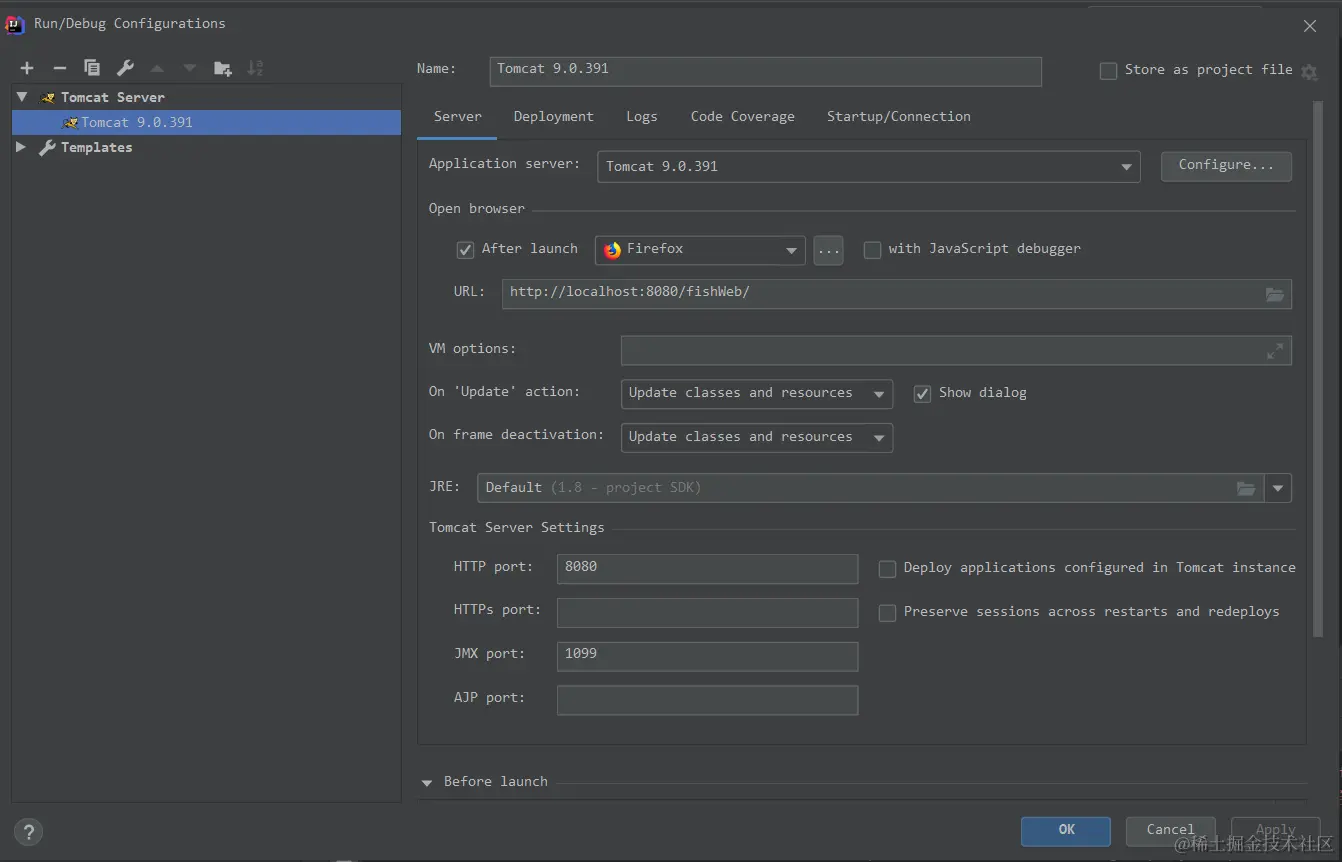Click the help question mark icon

[x=28, y=831]
